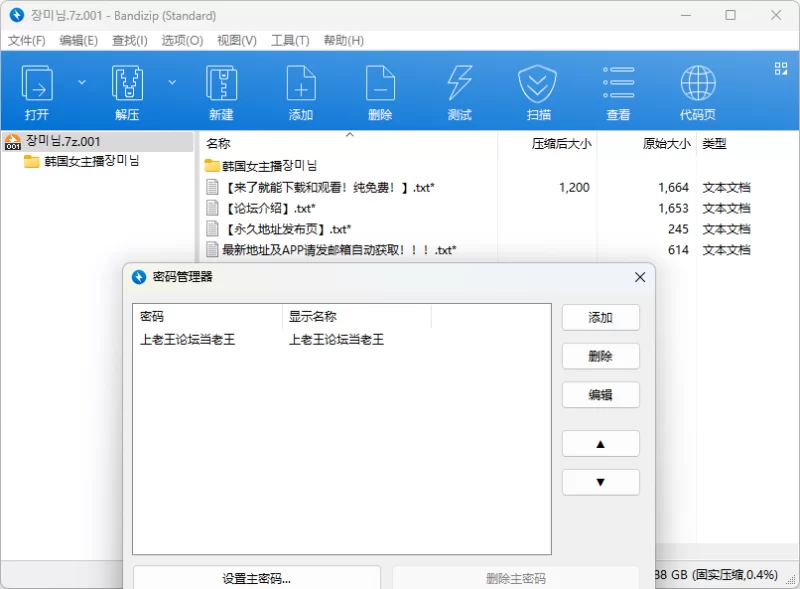Click the 添加 button in password manager

tap(601, 317)
